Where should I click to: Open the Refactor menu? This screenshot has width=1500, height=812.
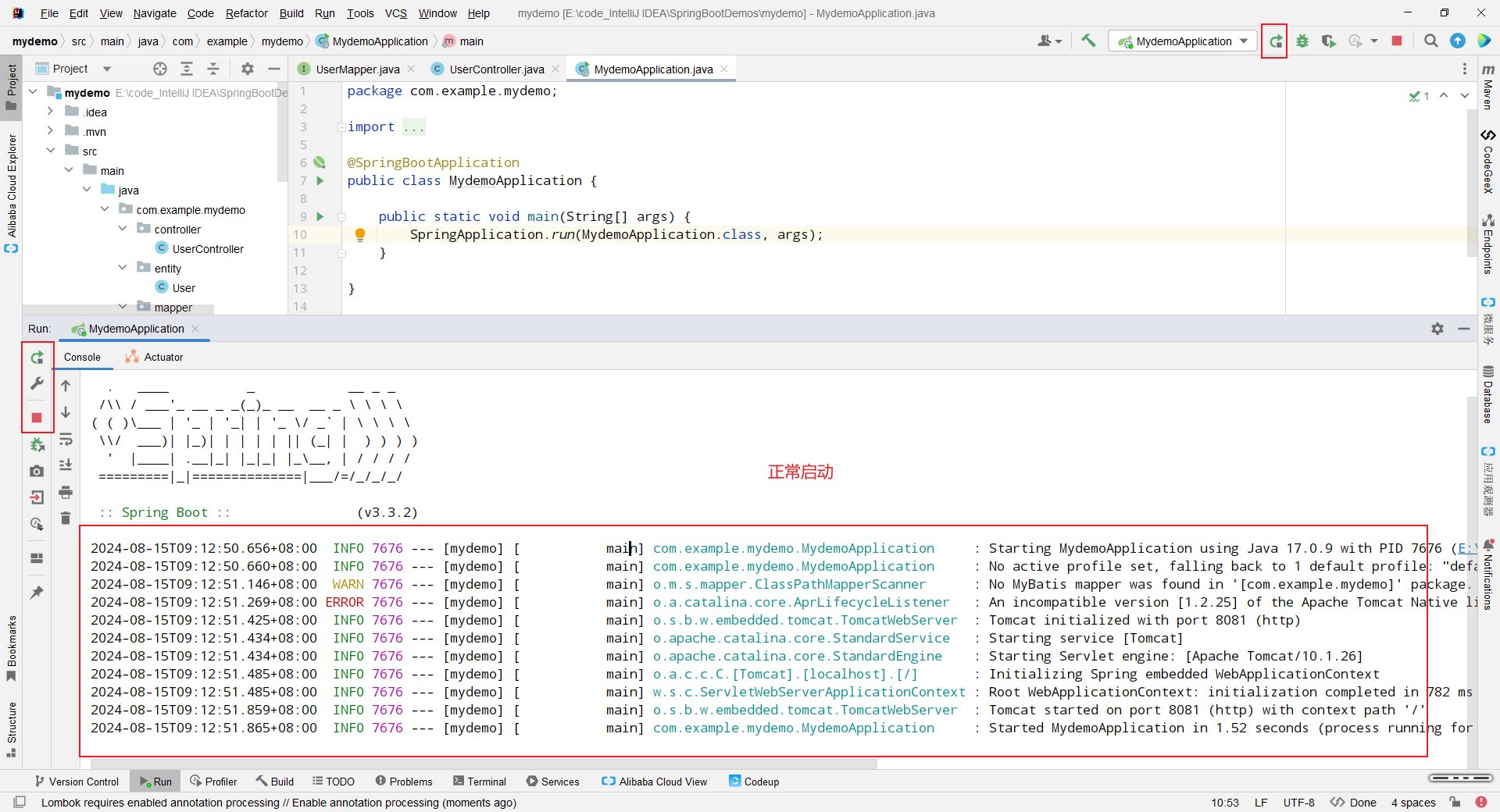(x=247, y=13)
